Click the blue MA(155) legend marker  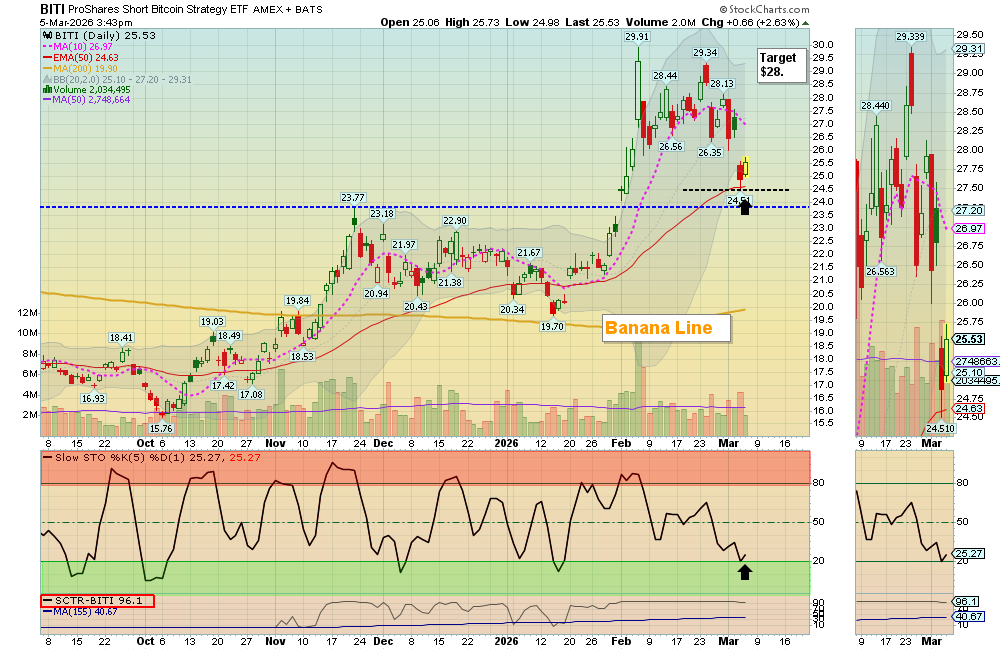46,613
